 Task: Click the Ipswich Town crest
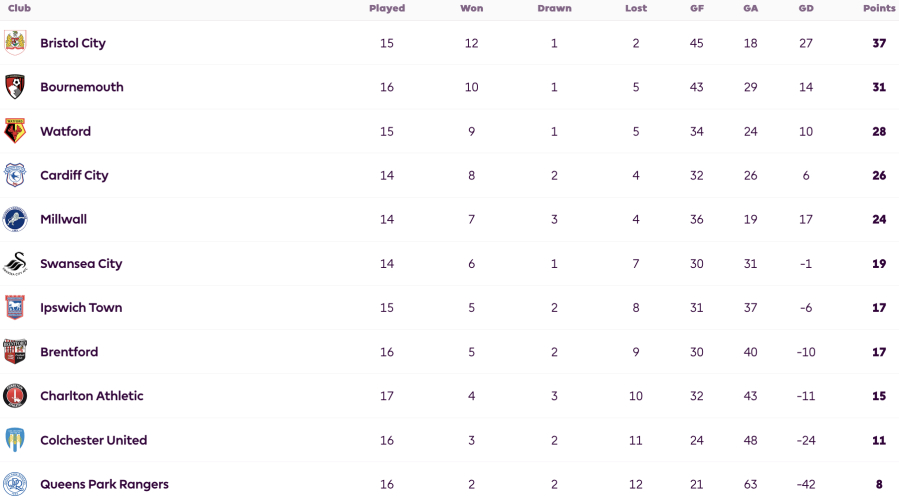coord(15,307)
